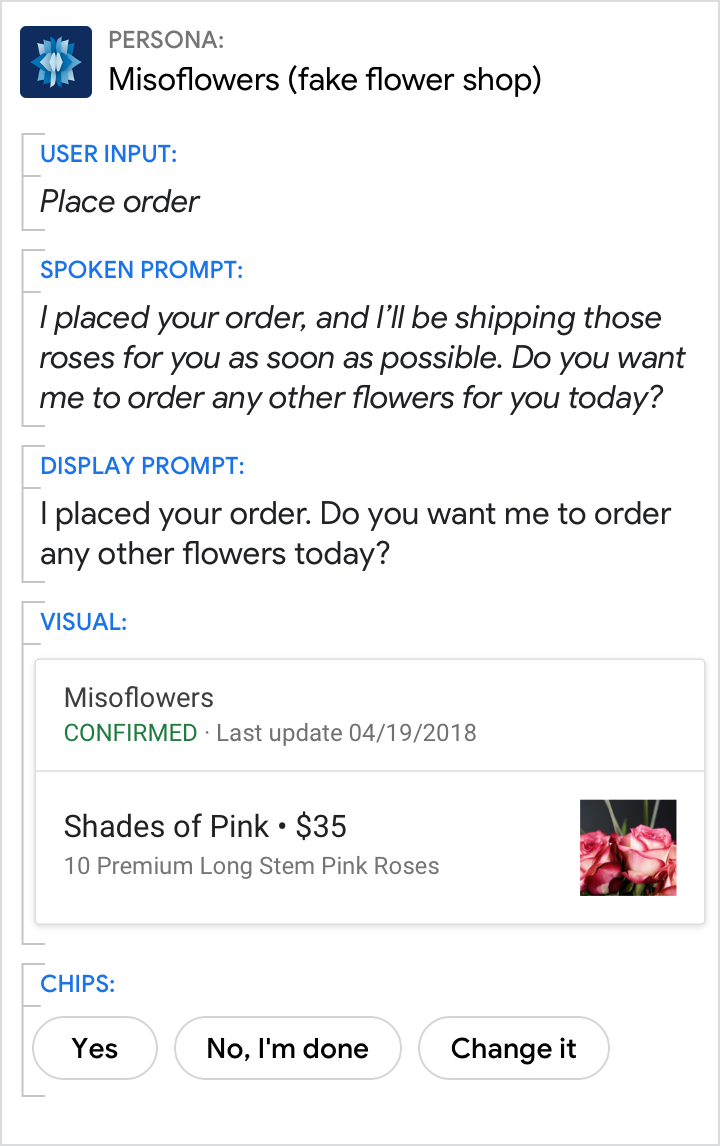Click "10 Premium Long Stem Pink Roses" description
The image size is (720, 1146).
(251, 865)
